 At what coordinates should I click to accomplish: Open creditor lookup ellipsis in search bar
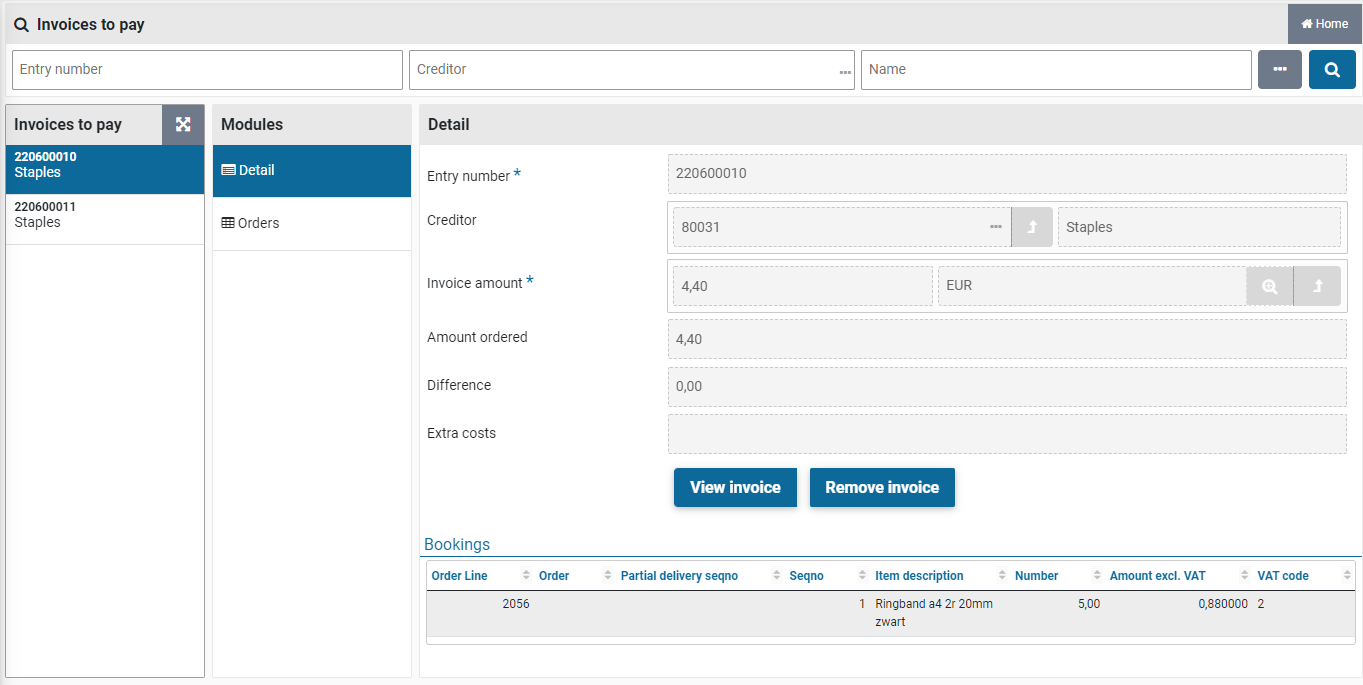(x=845, y=71)
